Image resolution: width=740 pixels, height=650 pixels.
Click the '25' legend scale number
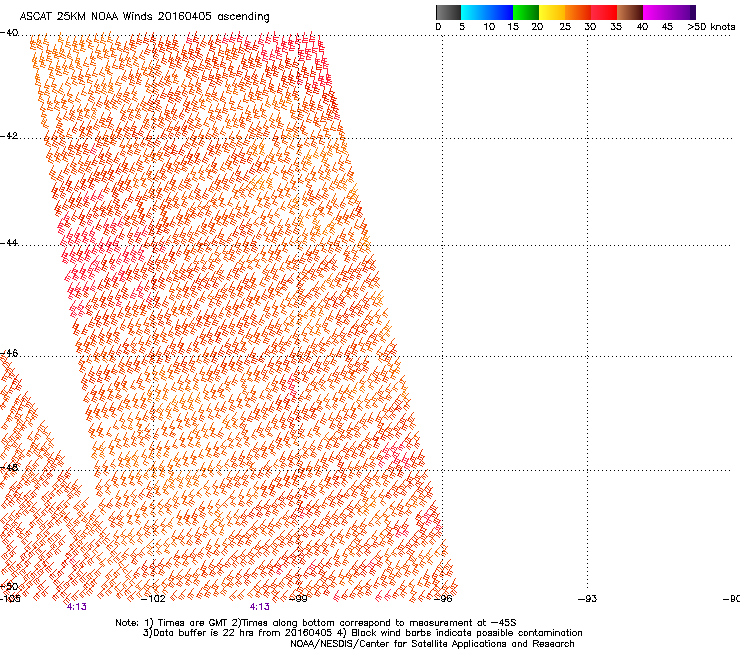pyautogui.click(x=565, y=27)
